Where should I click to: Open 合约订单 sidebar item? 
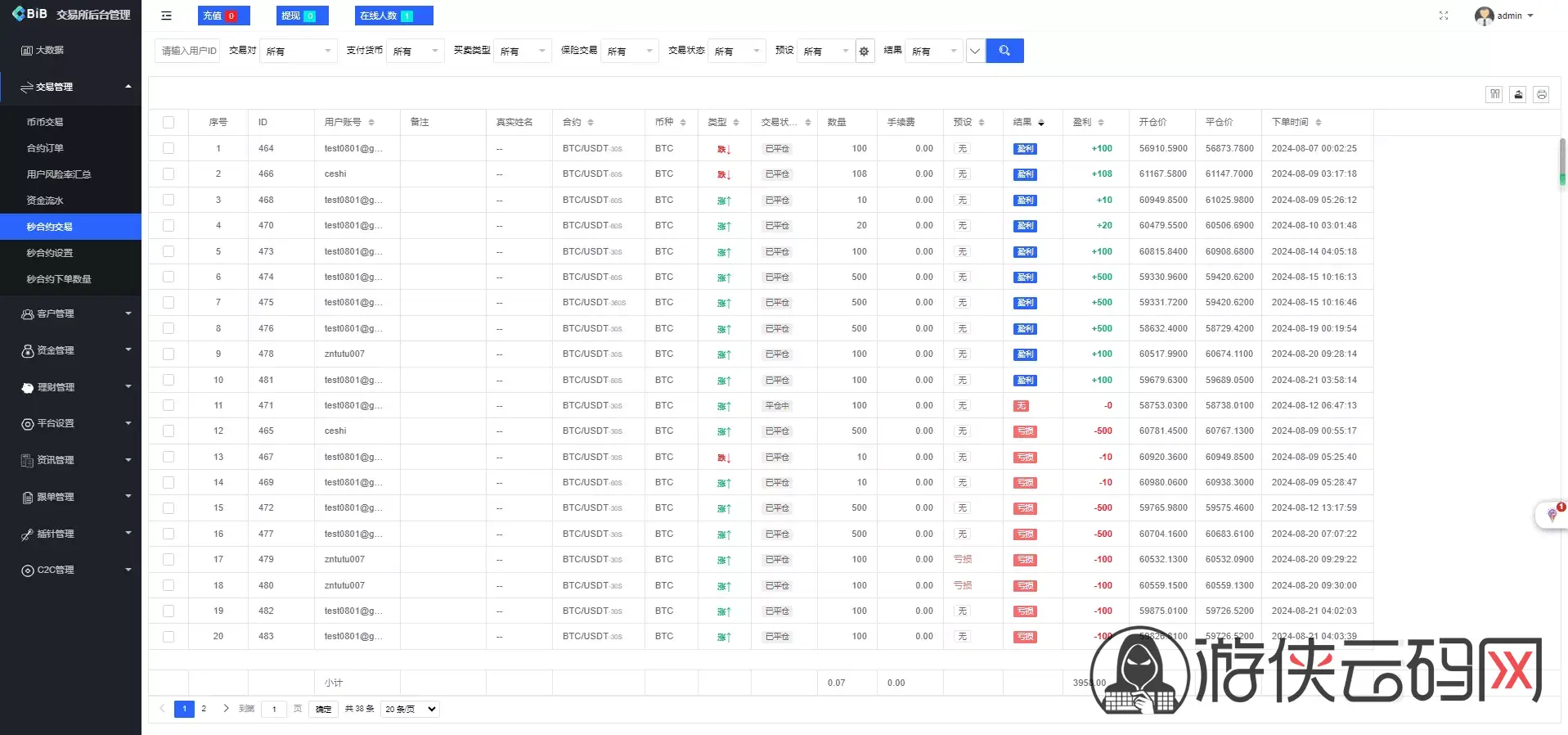45,148
